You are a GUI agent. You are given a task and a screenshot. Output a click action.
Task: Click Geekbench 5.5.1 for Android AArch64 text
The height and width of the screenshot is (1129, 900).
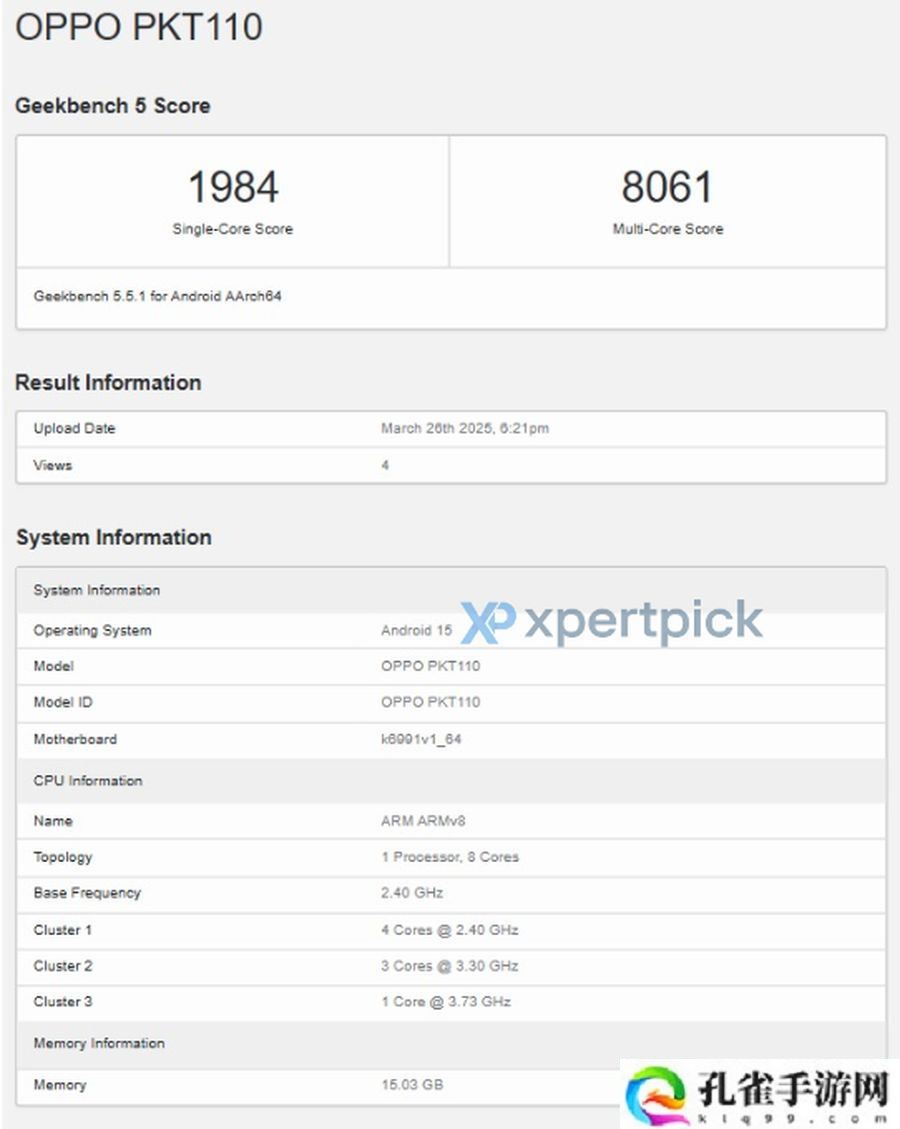pos(158,296)
